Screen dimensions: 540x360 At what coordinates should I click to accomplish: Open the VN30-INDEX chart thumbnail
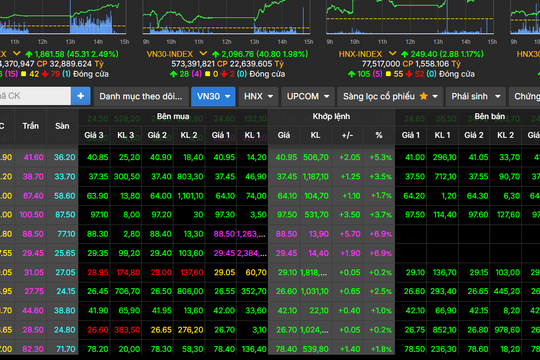tap(226, 17)
